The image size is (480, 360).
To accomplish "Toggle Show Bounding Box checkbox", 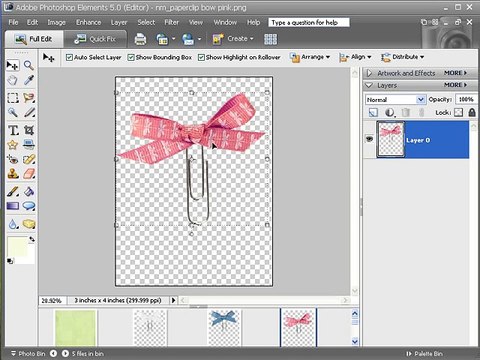I will pyautogui.click(x=131, y=57).
